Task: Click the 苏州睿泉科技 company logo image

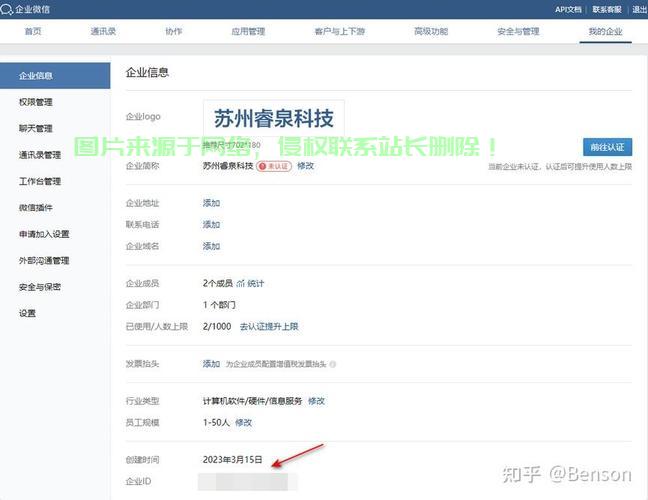Action: tap(274, 119)
